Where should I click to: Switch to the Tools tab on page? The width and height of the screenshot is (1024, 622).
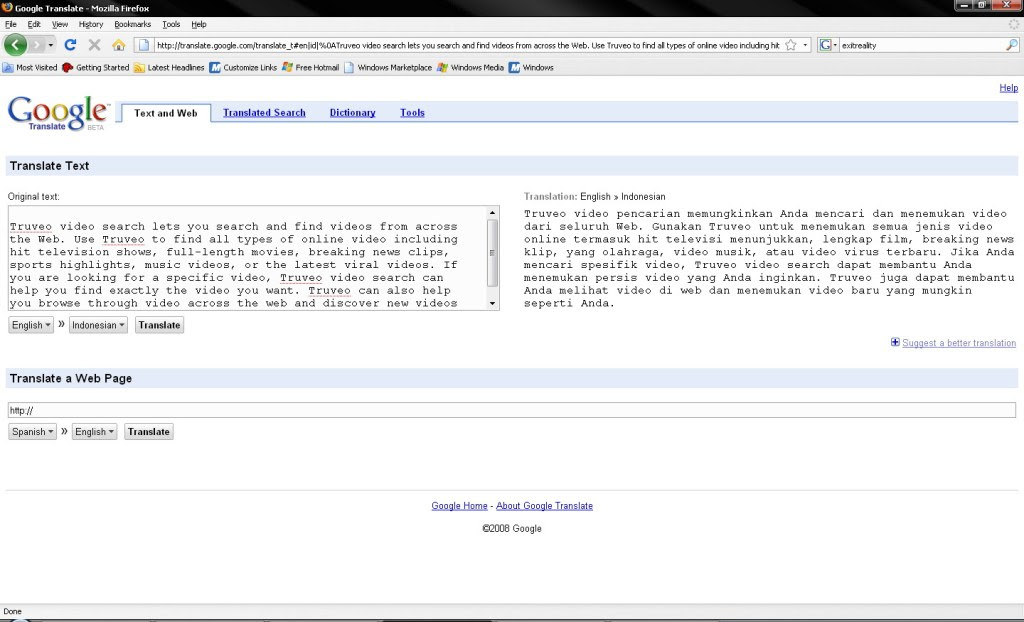(412, 113)
